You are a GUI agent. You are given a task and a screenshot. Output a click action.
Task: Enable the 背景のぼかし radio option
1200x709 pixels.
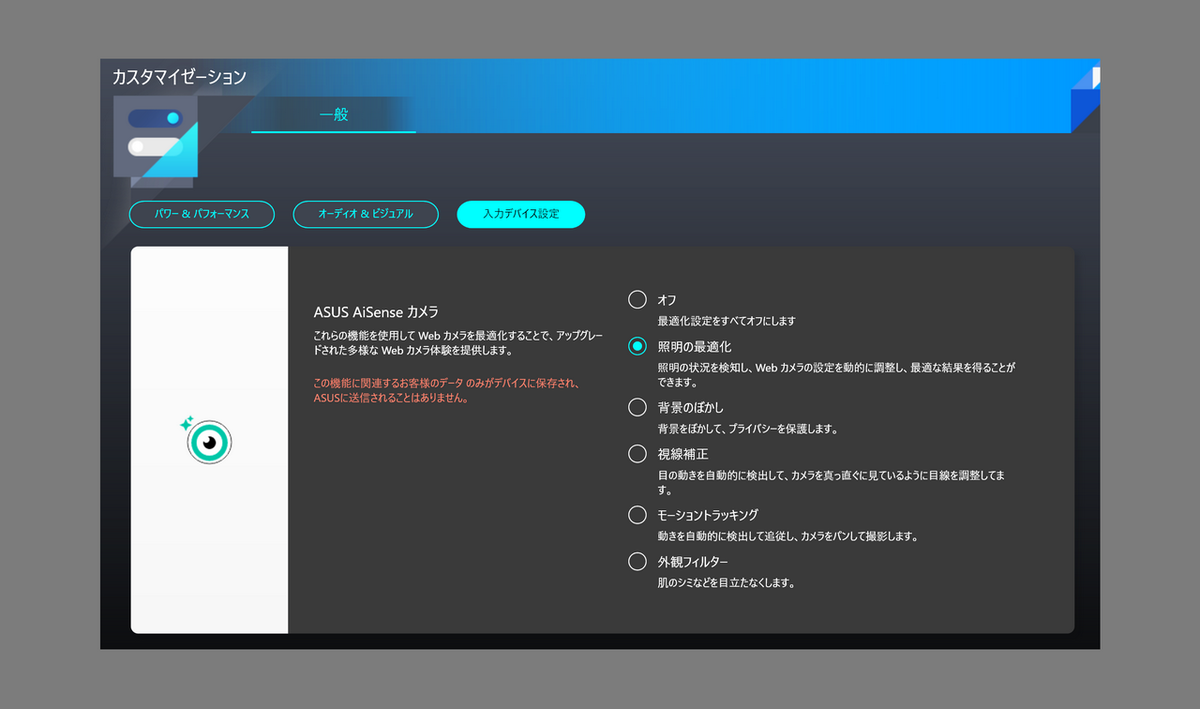pos(637,407)
